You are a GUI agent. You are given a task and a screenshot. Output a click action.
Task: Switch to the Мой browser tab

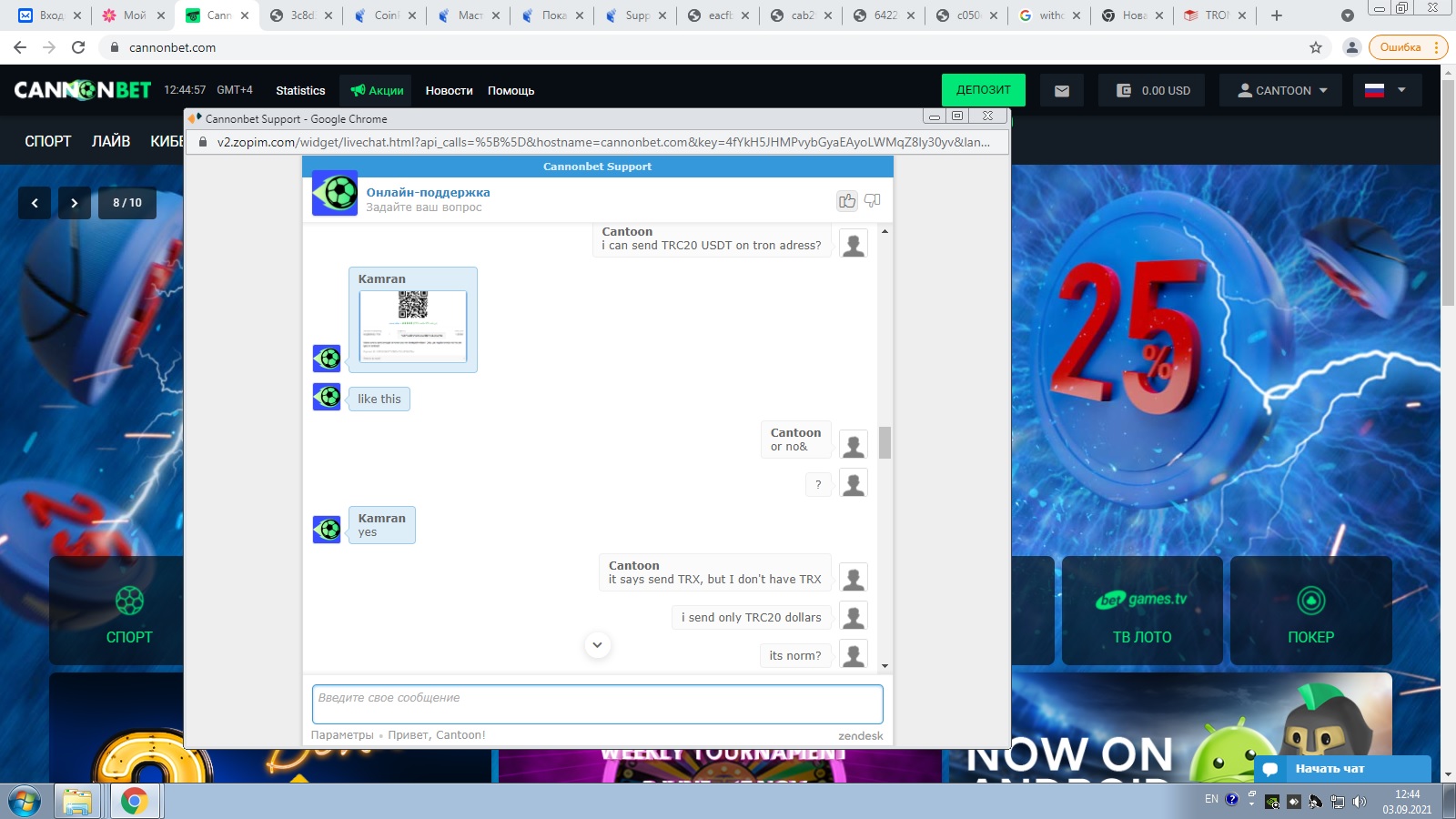tap(134, 15)
